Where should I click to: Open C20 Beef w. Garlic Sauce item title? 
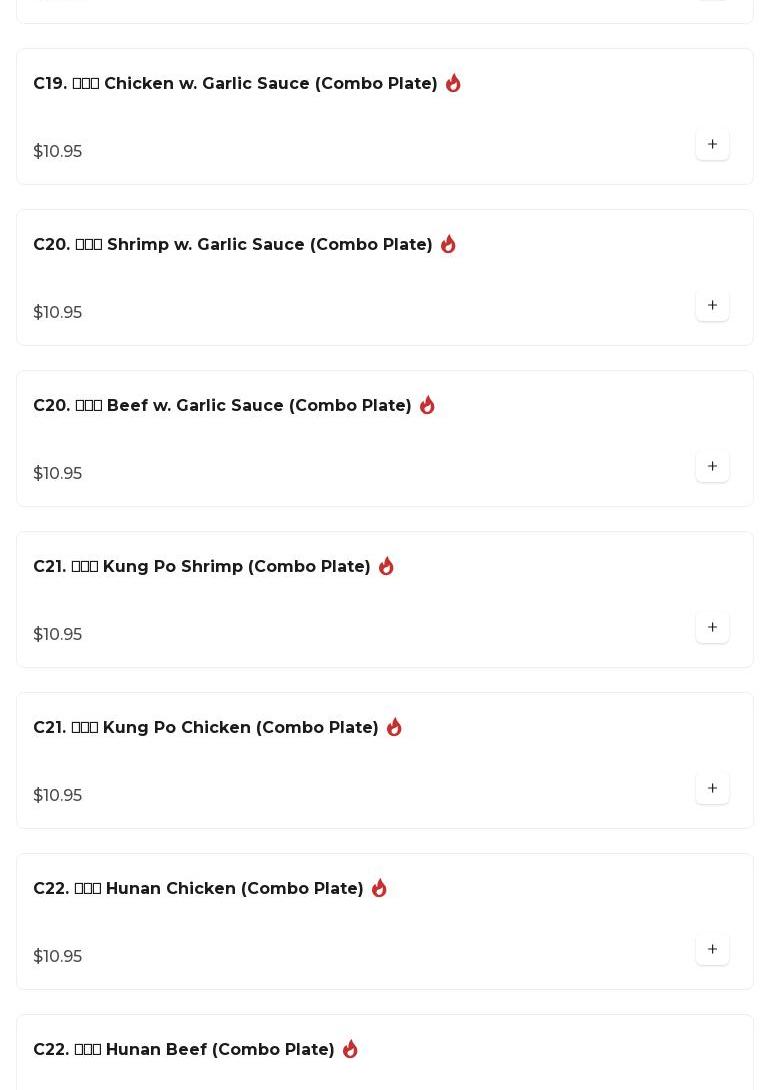(x=222, y=405)
